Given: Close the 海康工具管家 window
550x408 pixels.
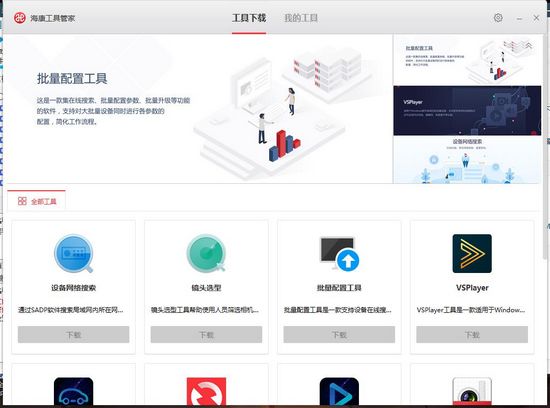Looking at the screenshot, I should [536, 18].
